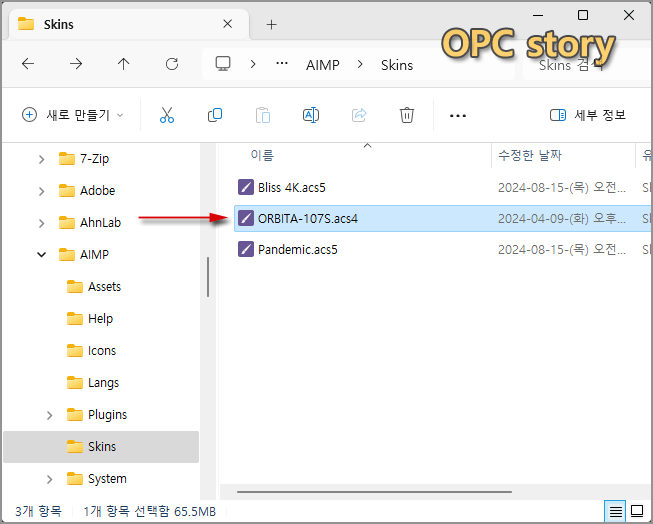Open the toolbar more options menu
The image size is (653, 524).
pos(458,115)
